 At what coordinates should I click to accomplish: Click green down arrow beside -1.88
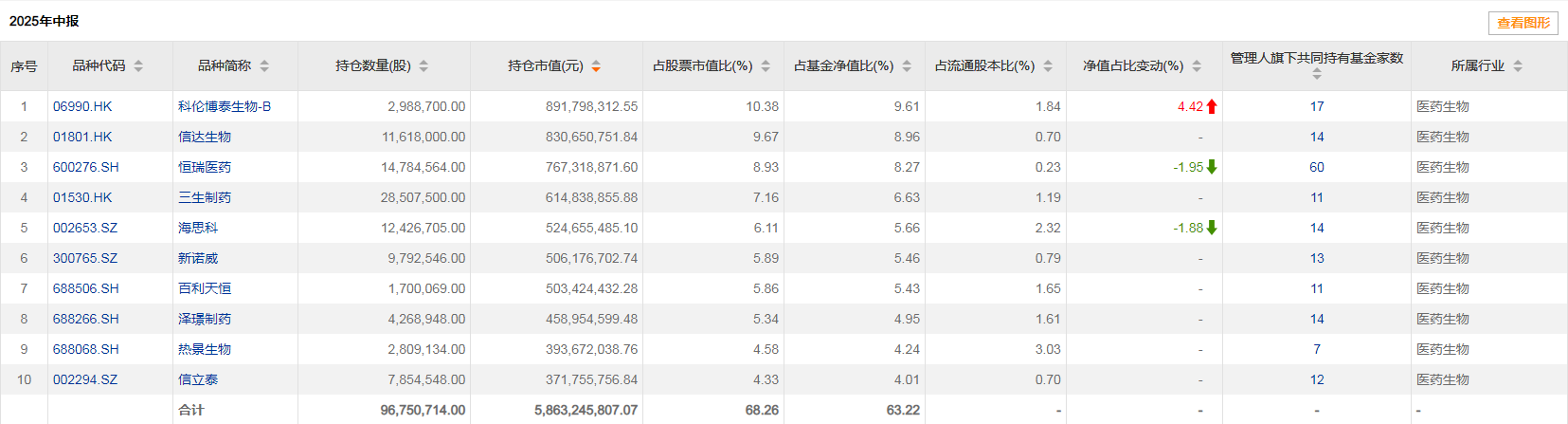(1212, 228)
